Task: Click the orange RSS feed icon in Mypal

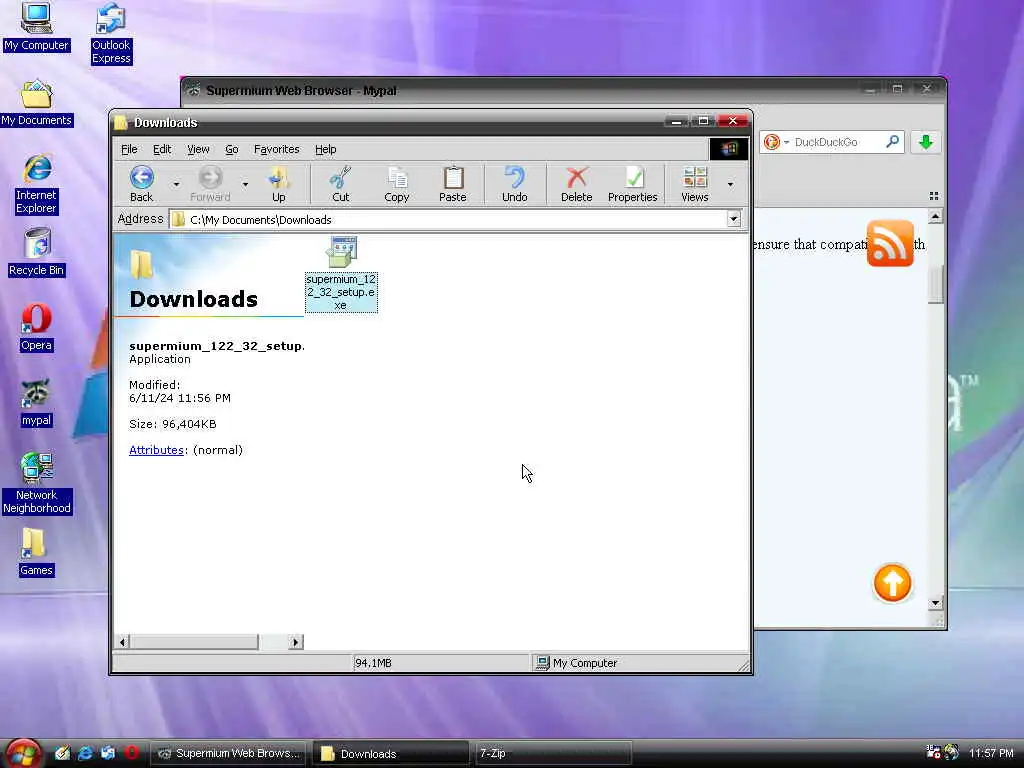Action: pyautogui.click(x=890, y=243)
